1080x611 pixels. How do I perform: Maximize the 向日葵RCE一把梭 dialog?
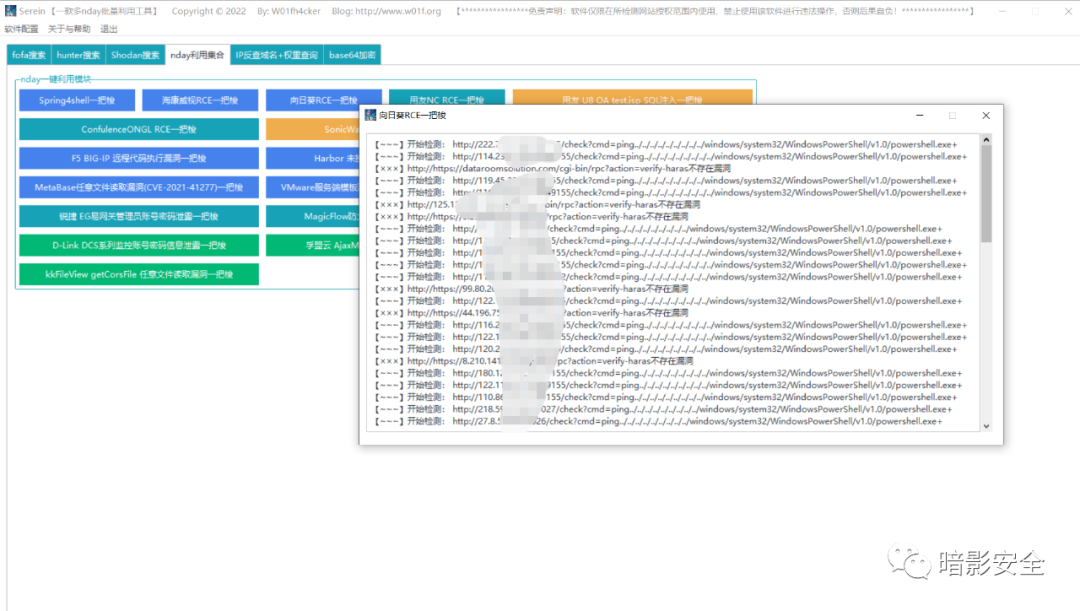(x=953, y=115)
